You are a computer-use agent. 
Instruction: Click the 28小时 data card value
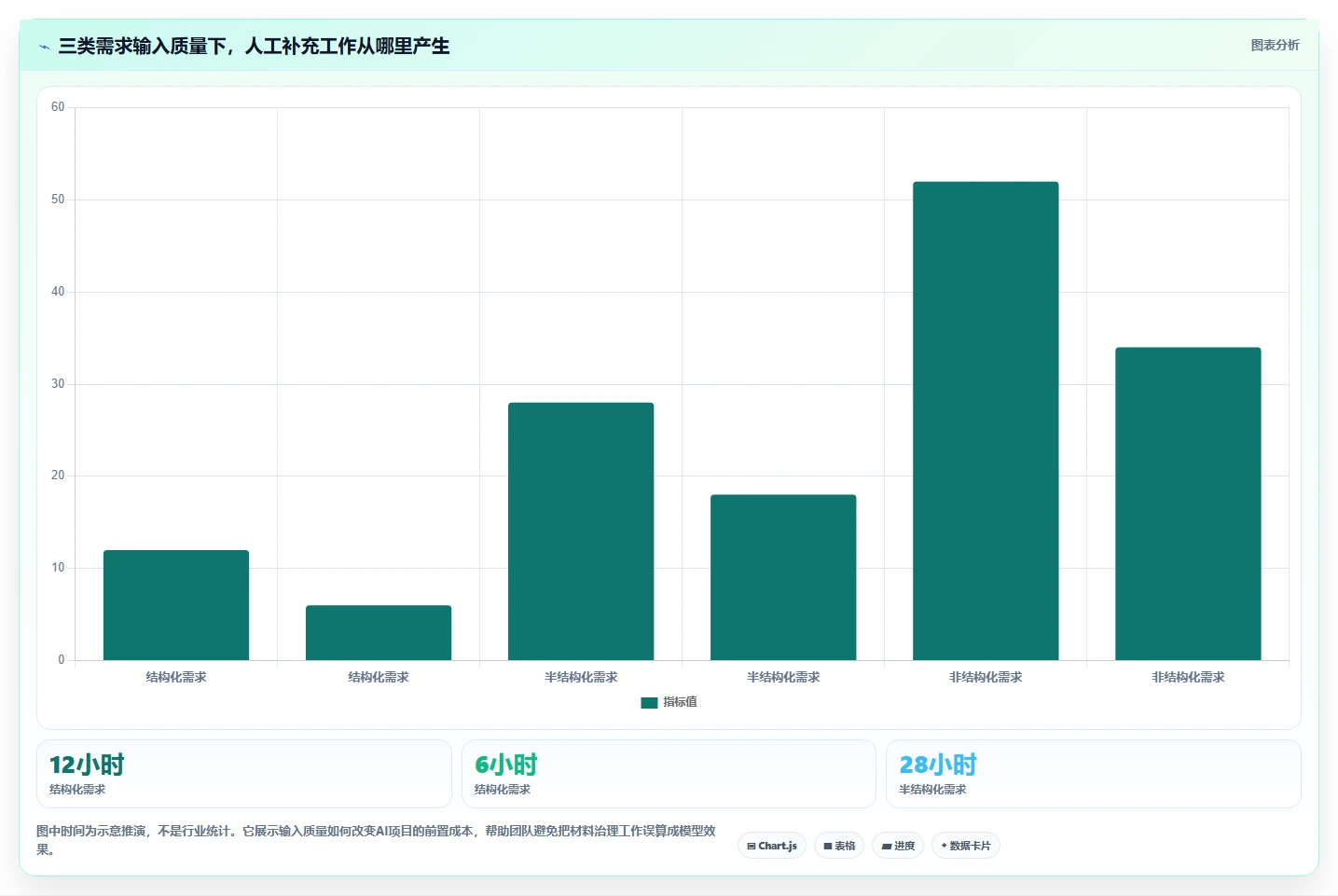938,765
